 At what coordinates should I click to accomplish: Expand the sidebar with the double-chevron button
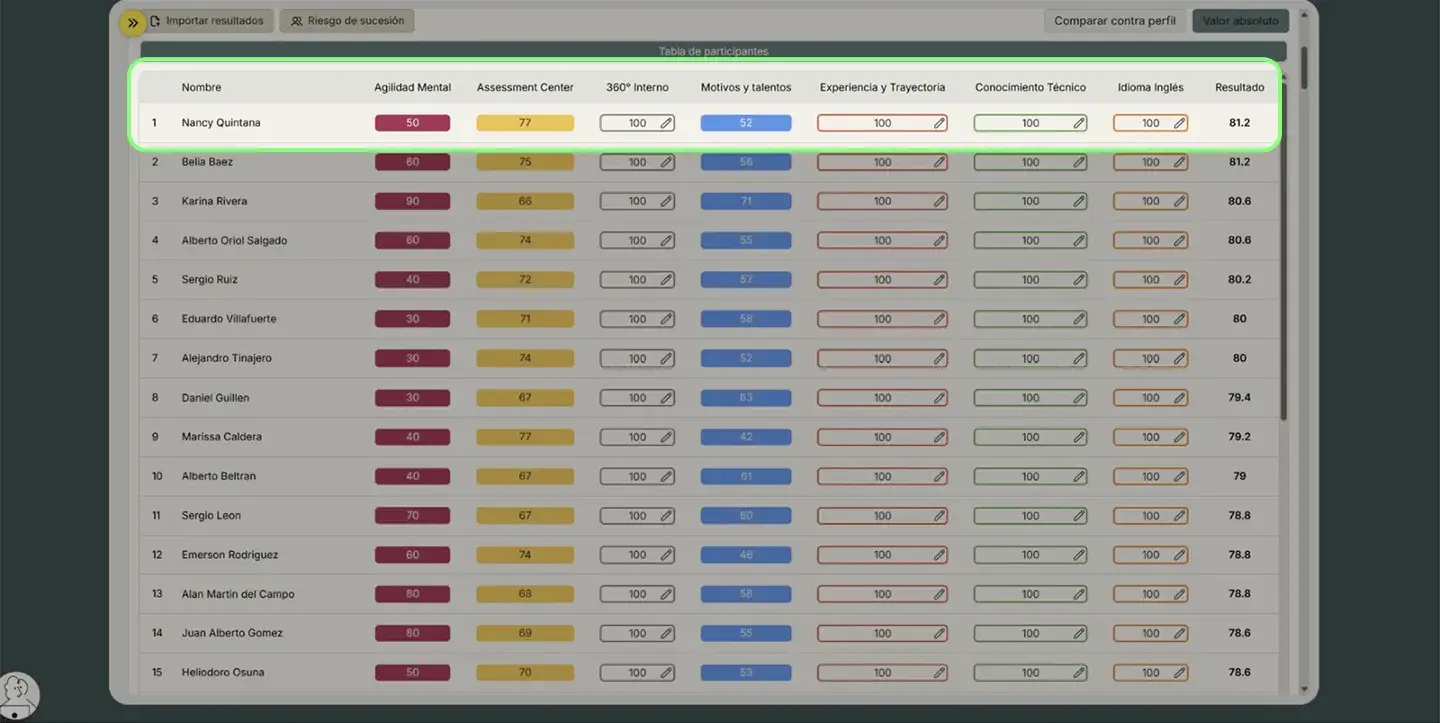133,22
